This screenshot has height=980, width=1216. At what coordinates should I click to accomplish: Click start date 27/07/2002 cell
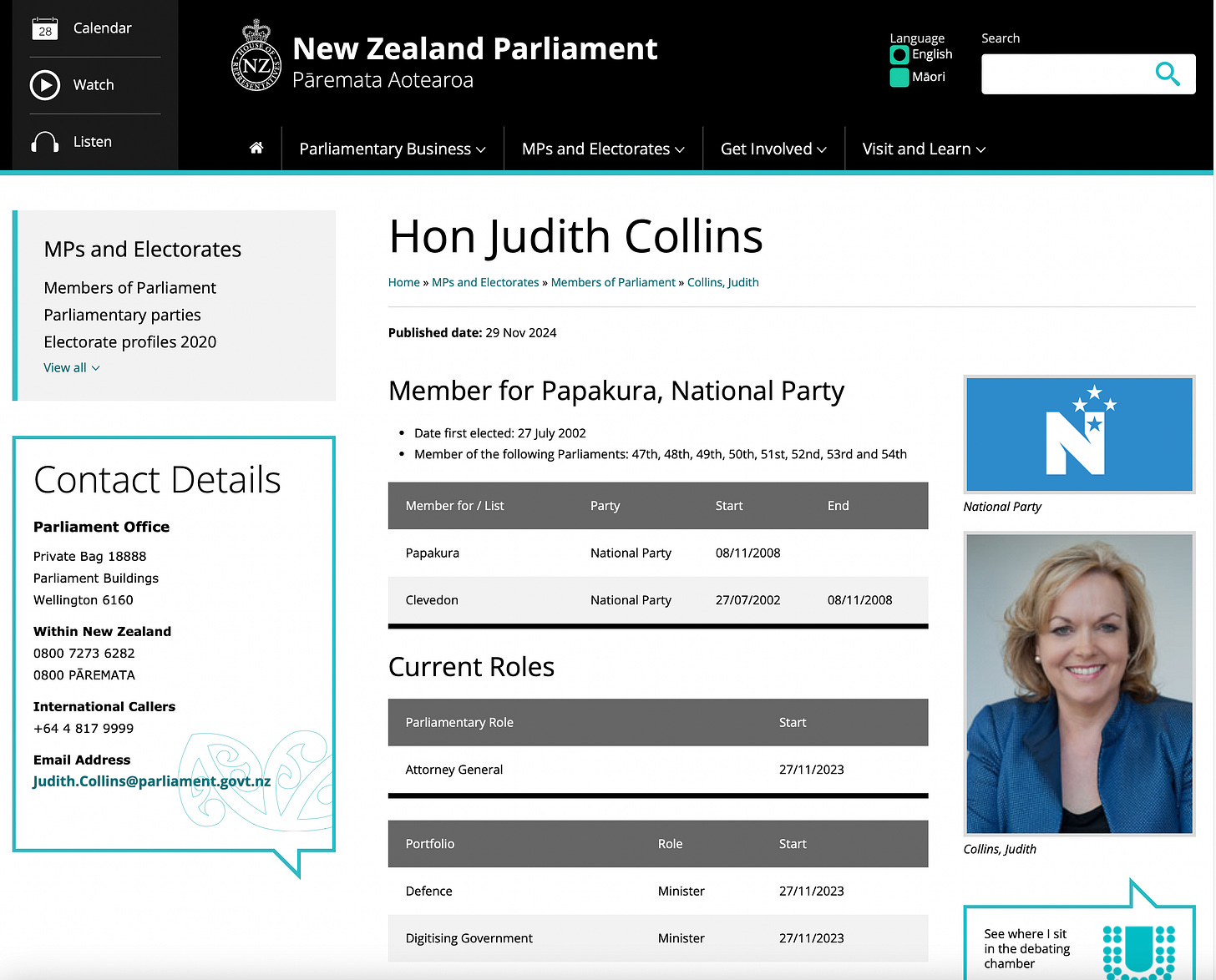(x=748, y=600)
